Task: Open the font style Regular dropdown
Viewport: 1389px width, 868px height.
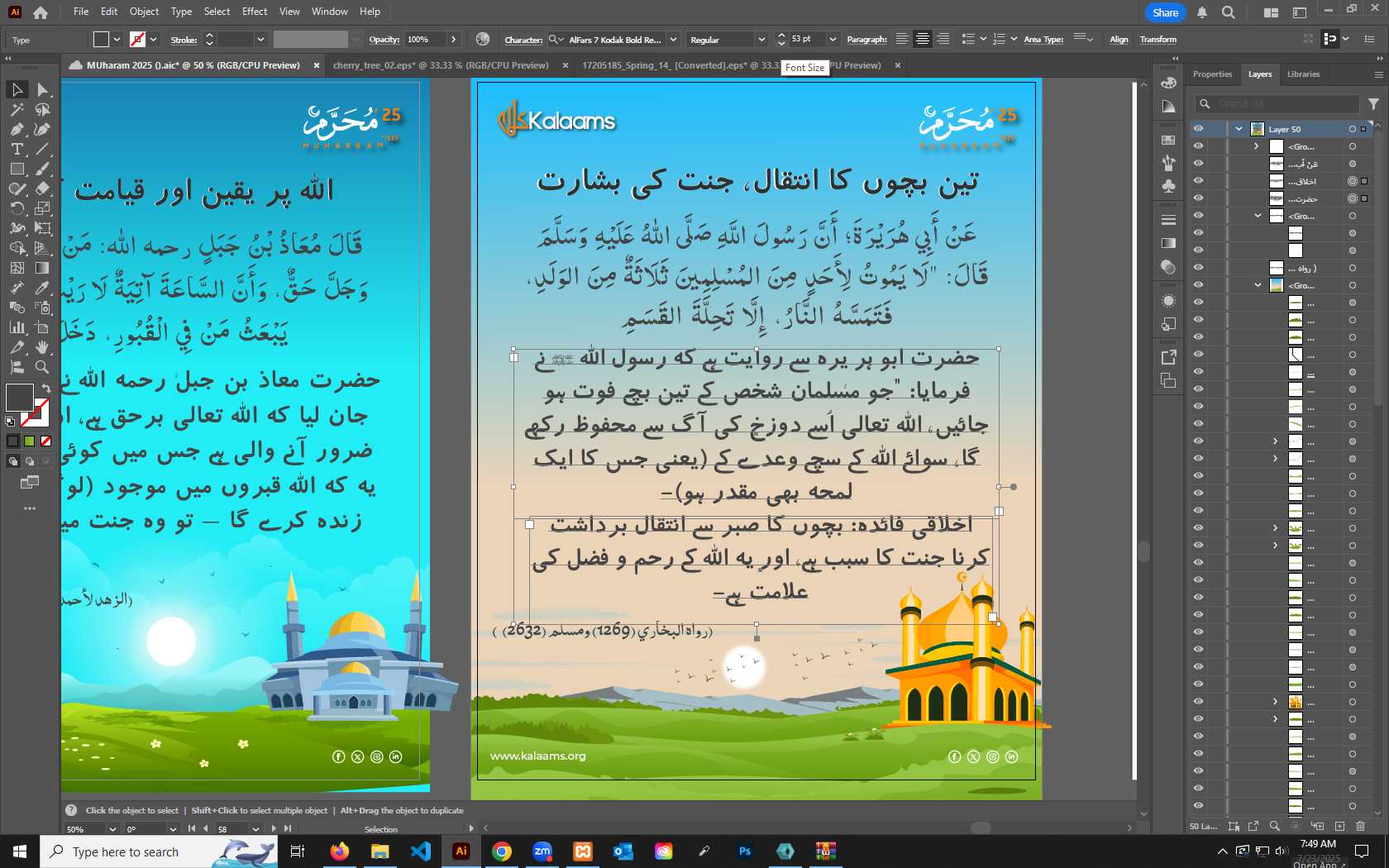Action: (x=761, y=40)
